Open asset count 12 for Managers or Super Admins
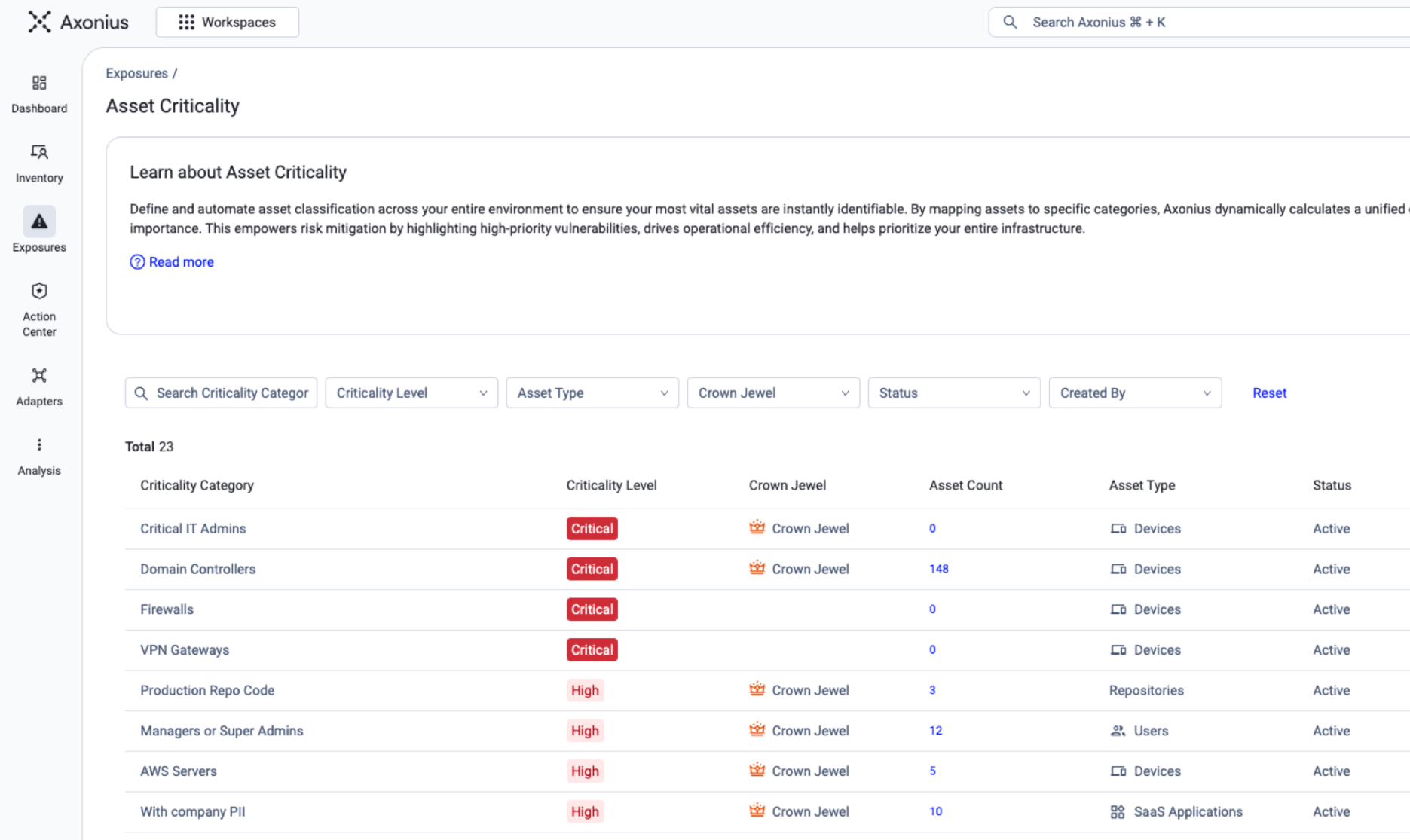The width and height of the screenshot is (1410, 840). [x=935, y=731]
